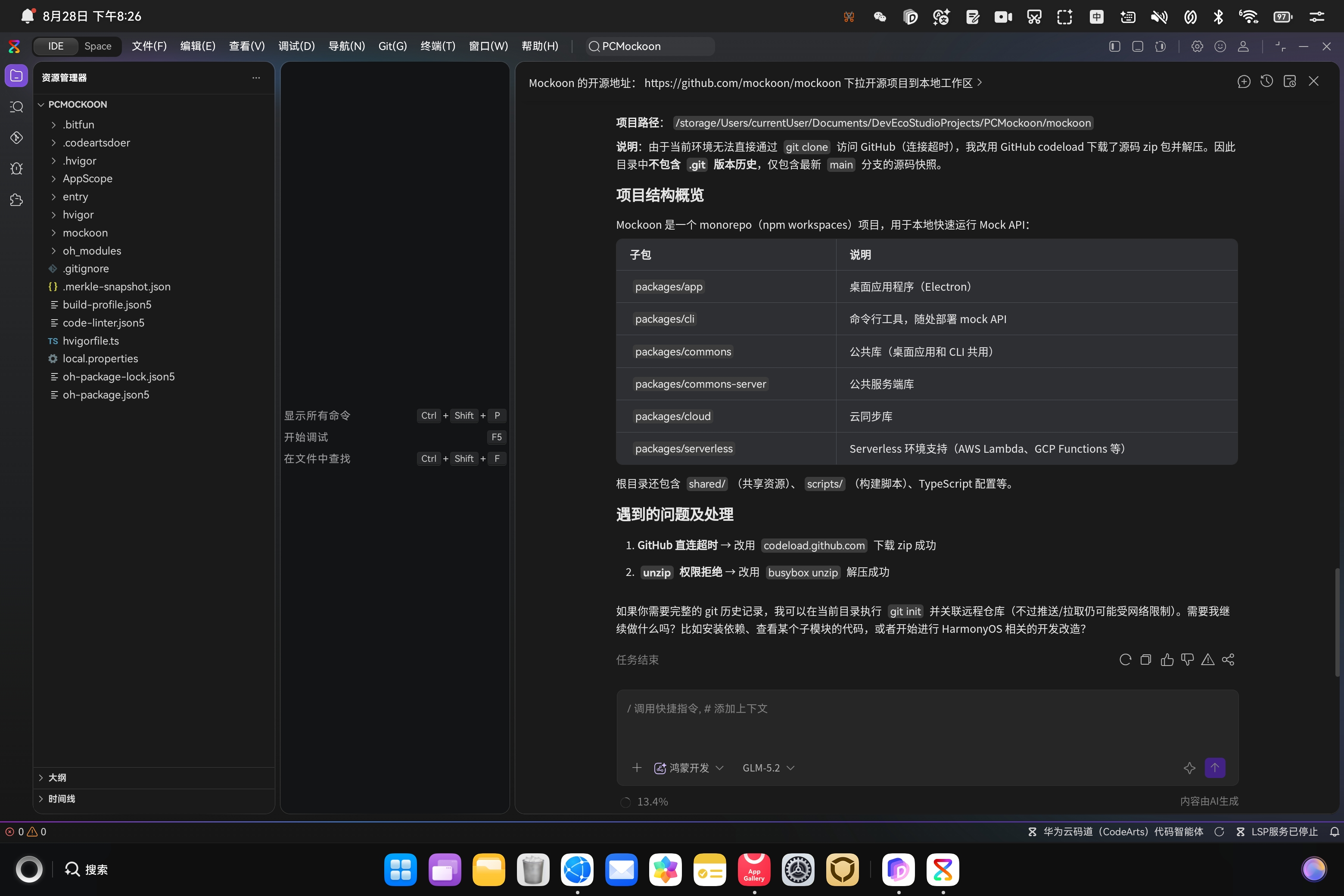Toggle the left sidebar layout icon
1344x896 pixels.
[1114, 46]
